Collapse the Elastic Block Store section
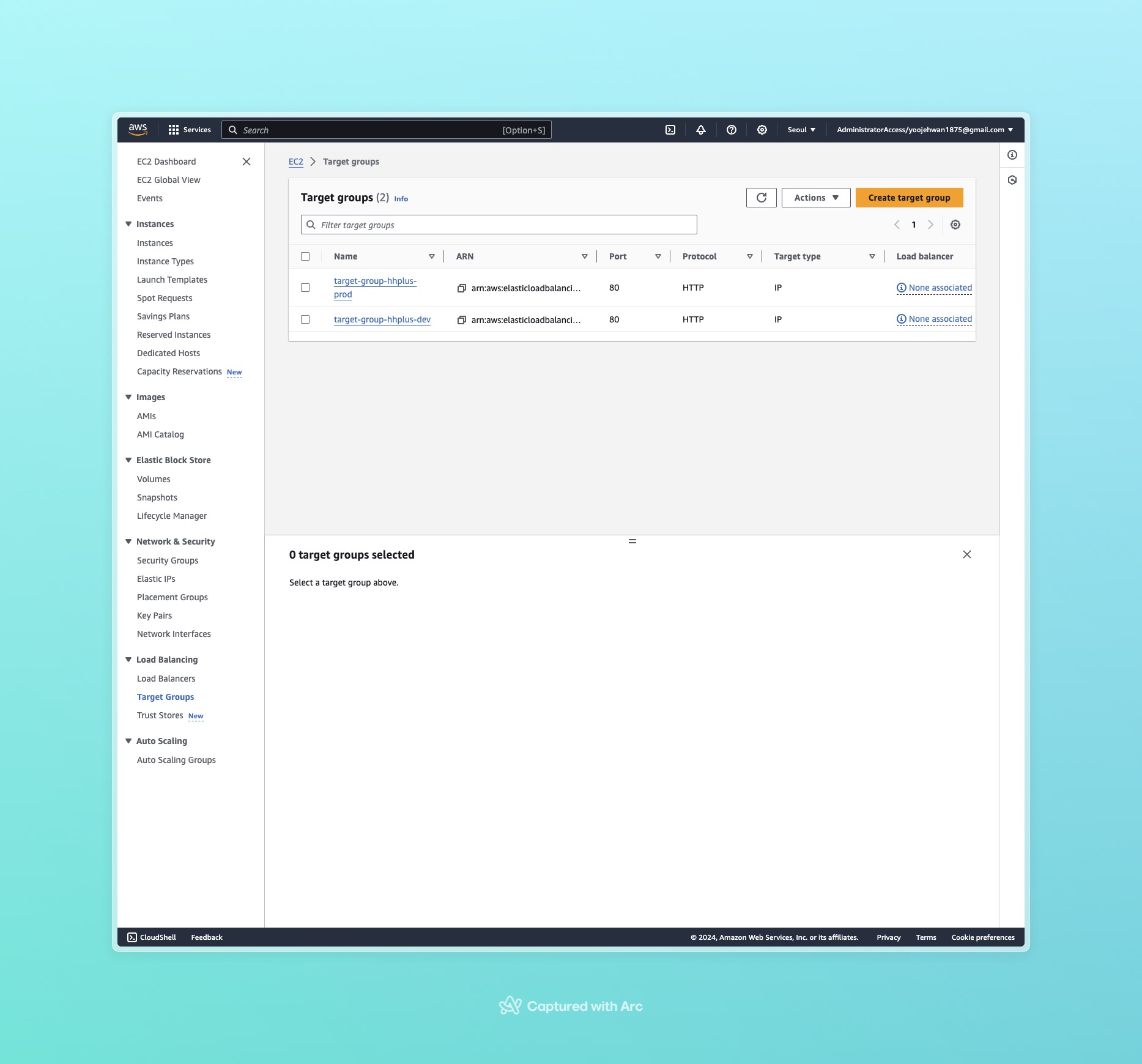The height and width of the screenshot is (1064, 1142). 128,460
